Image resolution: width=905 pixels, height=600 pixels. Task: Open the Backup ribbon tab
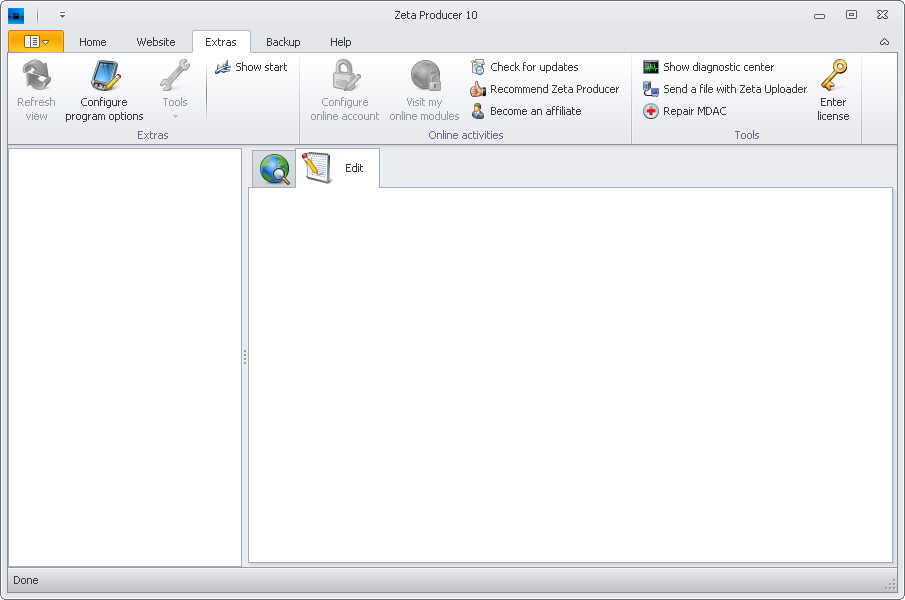pos(283,42)
